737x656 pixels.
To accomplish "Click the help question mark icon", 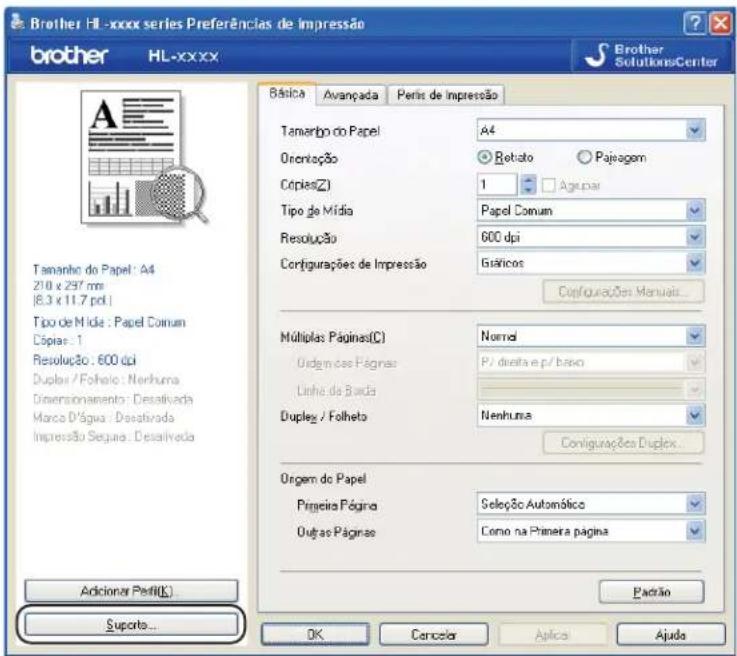I will coord(695,23).
